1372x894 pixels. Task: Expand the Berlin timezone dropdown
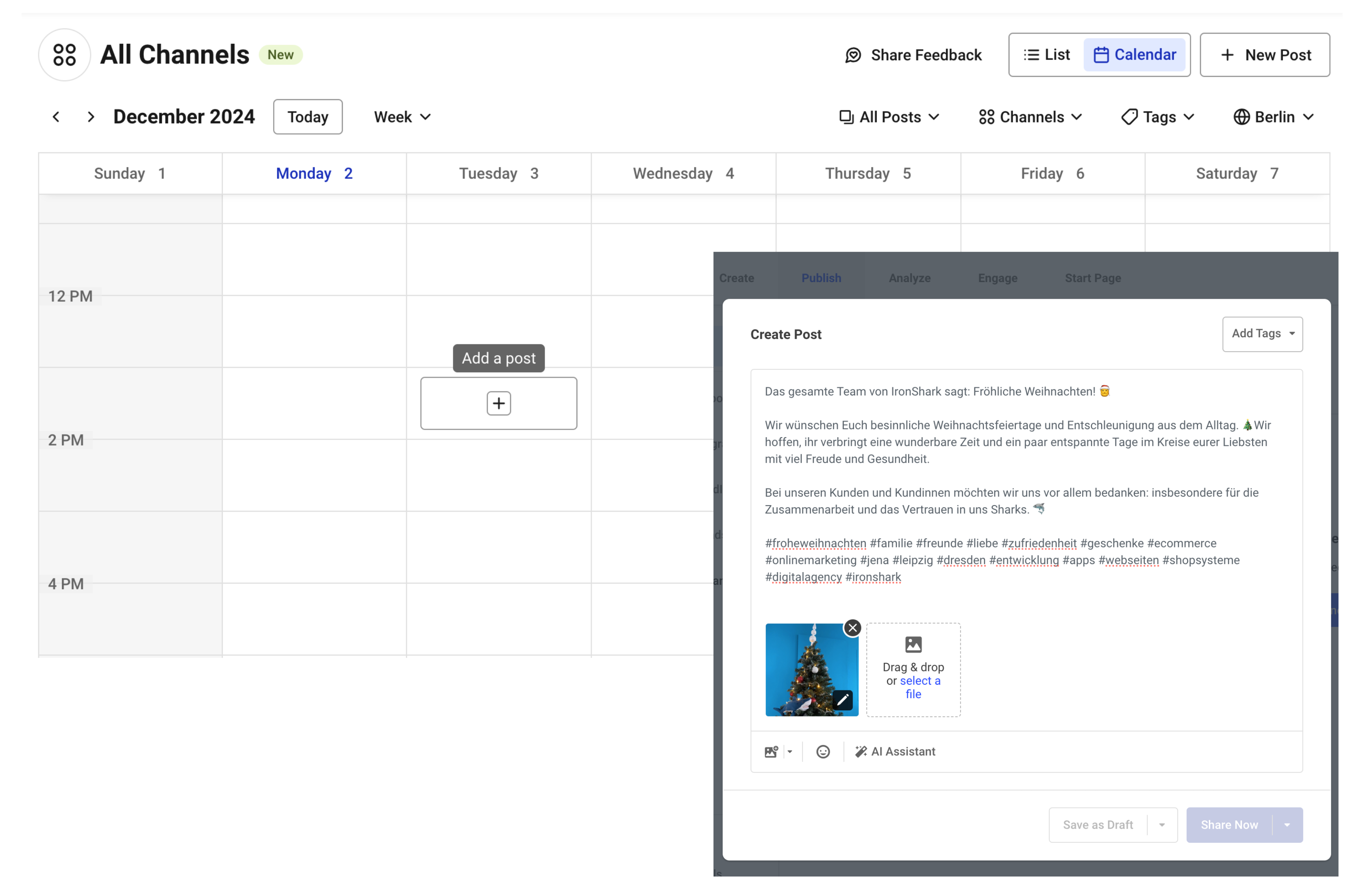pyautogui.click(x=1274, y=117)
